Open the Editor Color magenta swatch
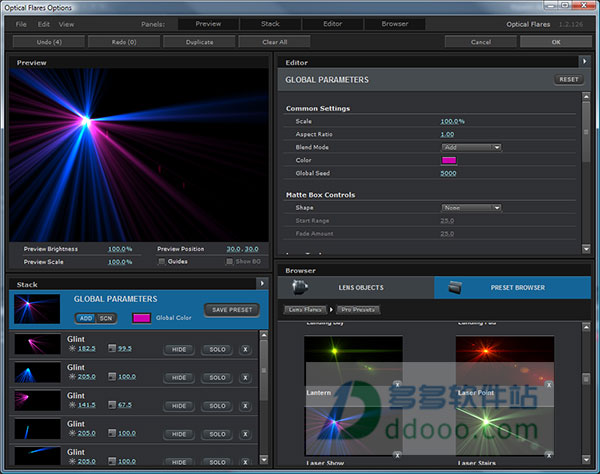600x474 pixels. [x=449, y=160]
